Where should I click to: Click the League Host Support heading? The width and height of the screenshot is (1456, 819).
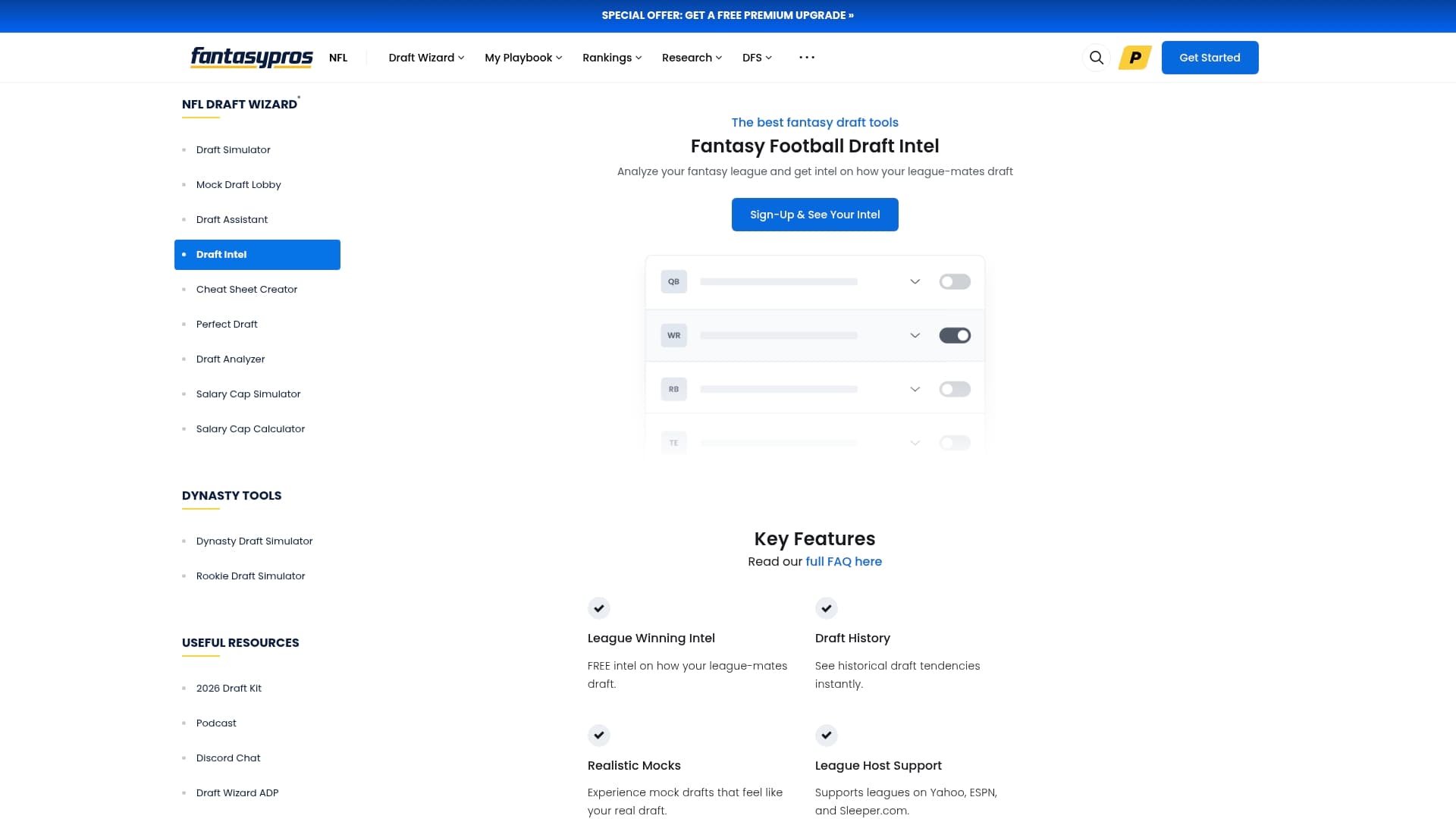pos(878,766)
